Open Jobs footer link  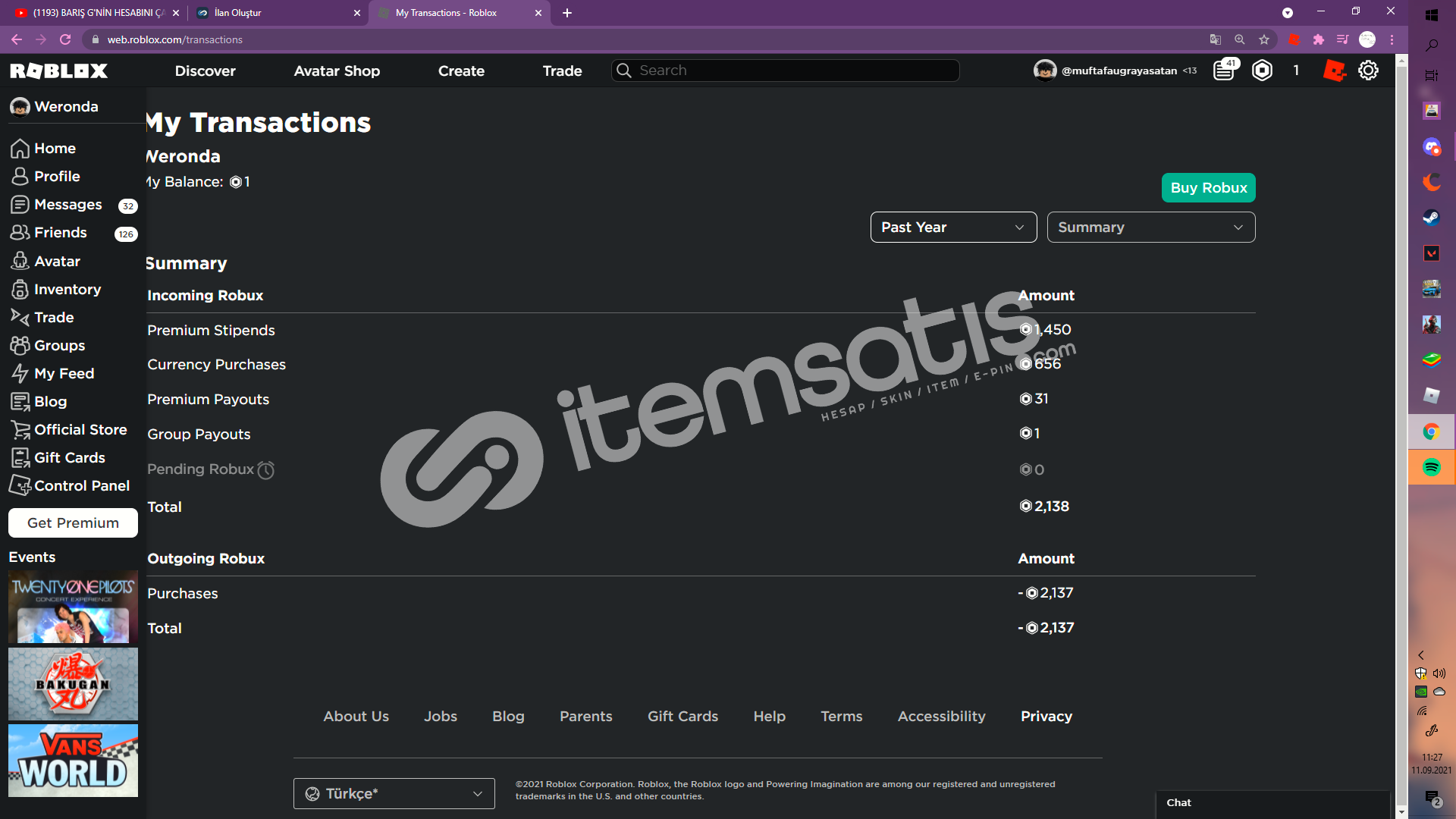click(441, 716)
